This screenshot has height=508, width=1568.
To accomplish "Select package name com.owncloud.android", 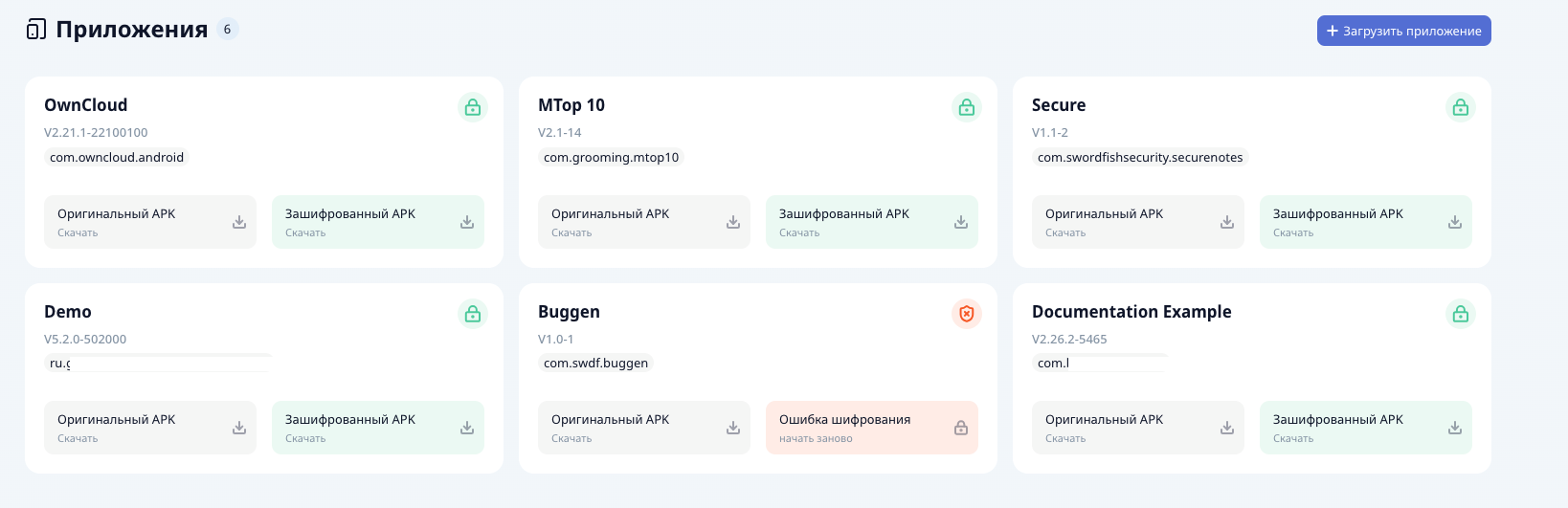I will (x=117, y=158).
